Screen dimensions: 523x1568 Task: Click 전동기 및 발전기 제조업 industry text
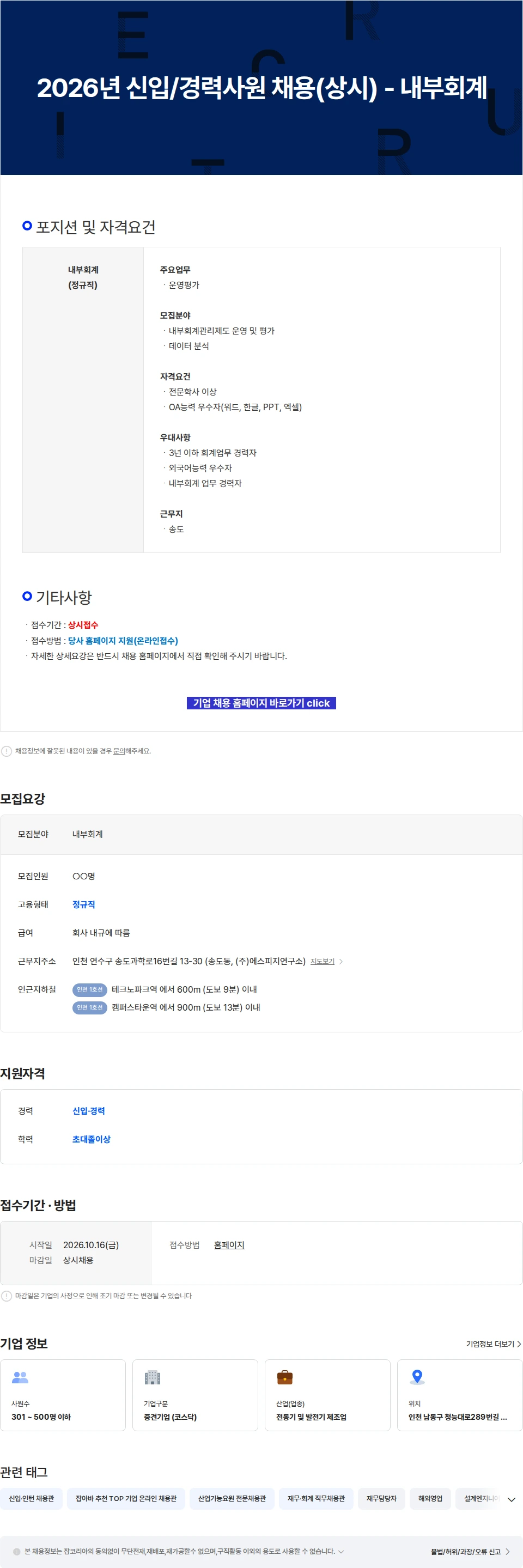pos(311,1417)
